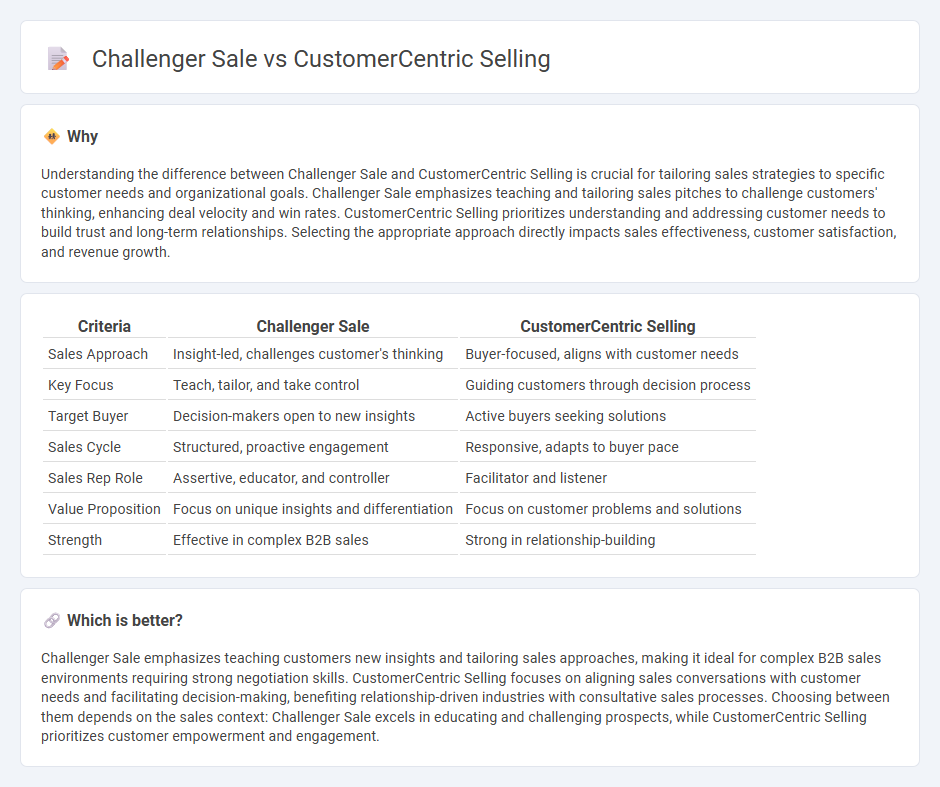Screen dimensions: 940x787
Task: Click cell Focus on customer problems and solutions
Action: (608, 509)
